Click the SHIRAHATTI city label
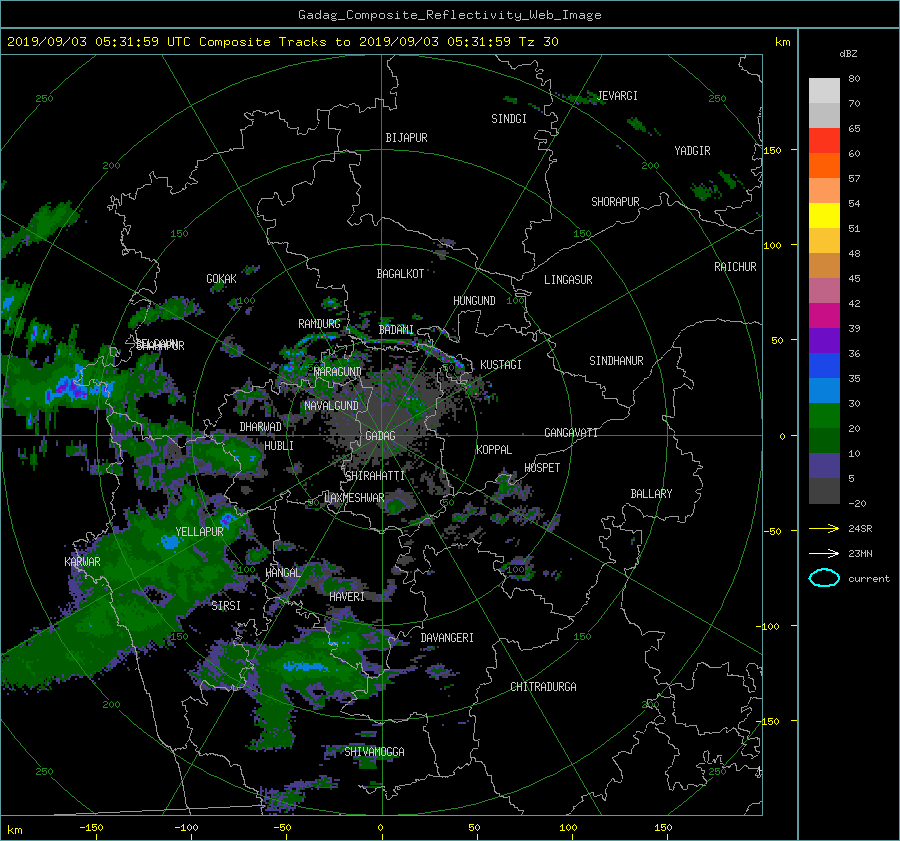This screenshot has height=841, width=900. 375,476
